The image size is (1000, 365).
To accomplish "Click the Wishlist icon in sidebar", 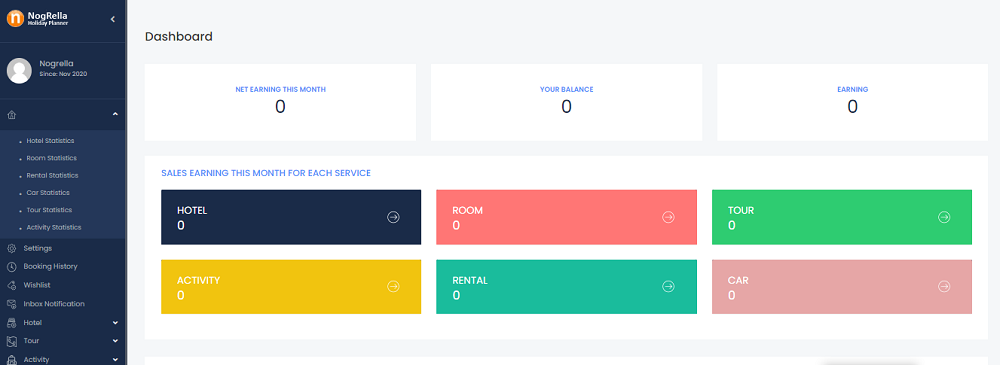I will click(x=11, y=285).
